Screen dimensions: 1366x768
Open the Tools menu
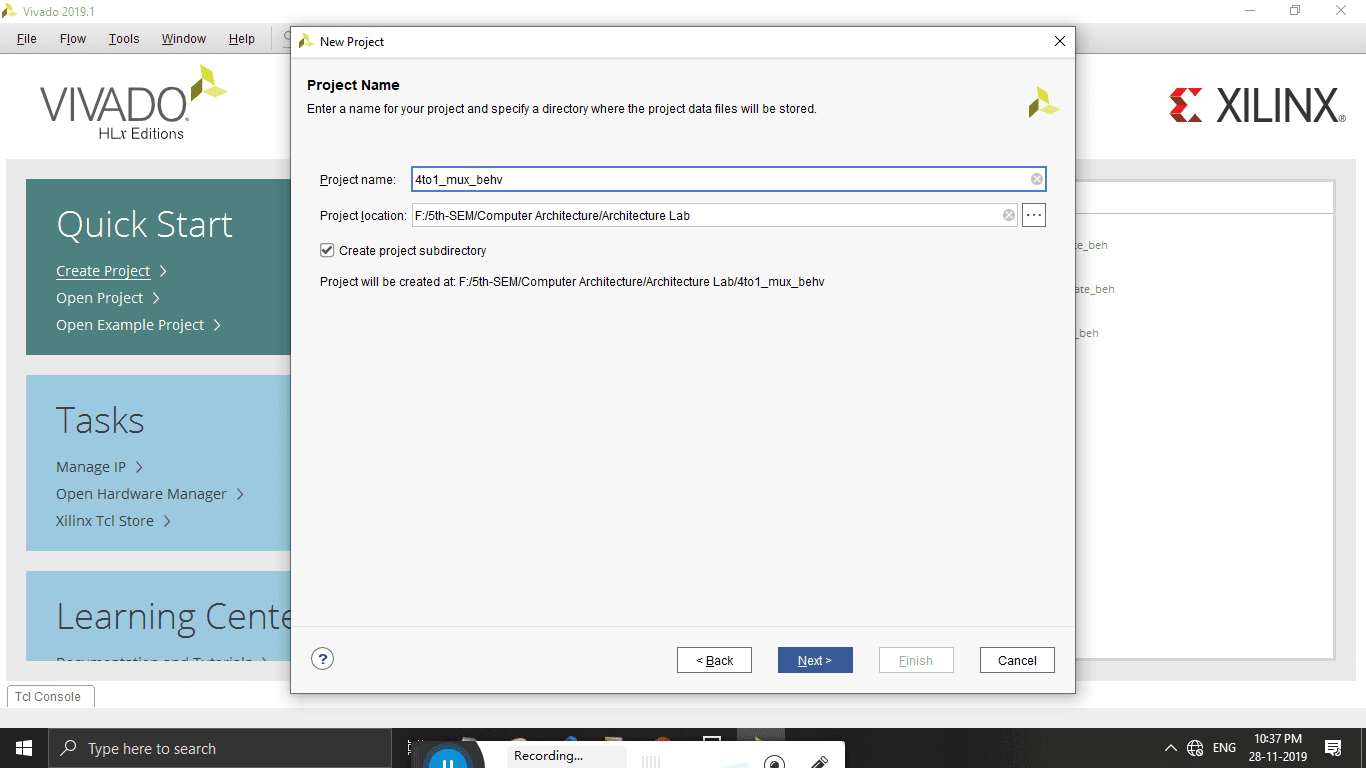[124, 38]
